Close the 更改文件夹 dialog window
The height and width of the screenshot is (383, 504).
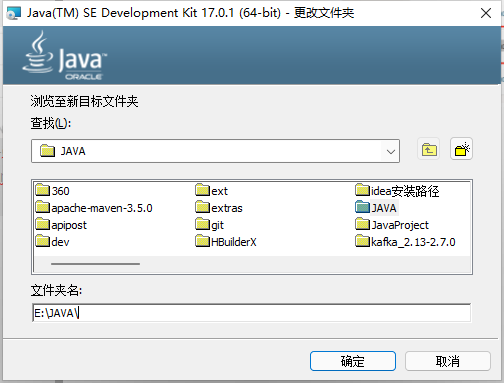click(x=486, y=13)
